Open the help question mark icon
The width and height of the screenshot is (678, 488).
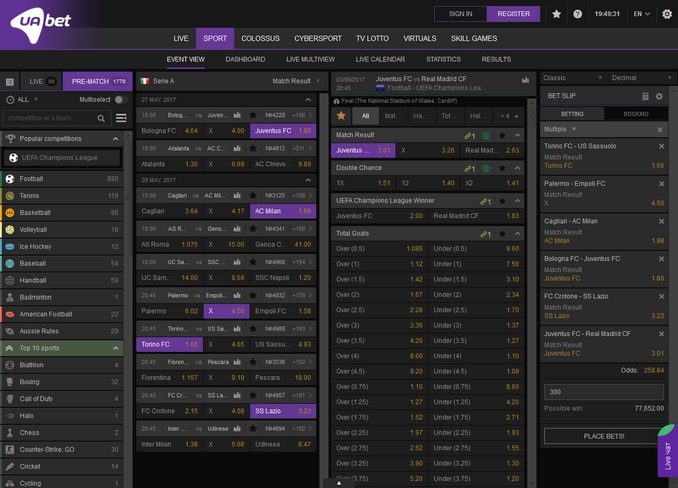tap(577, 14)
